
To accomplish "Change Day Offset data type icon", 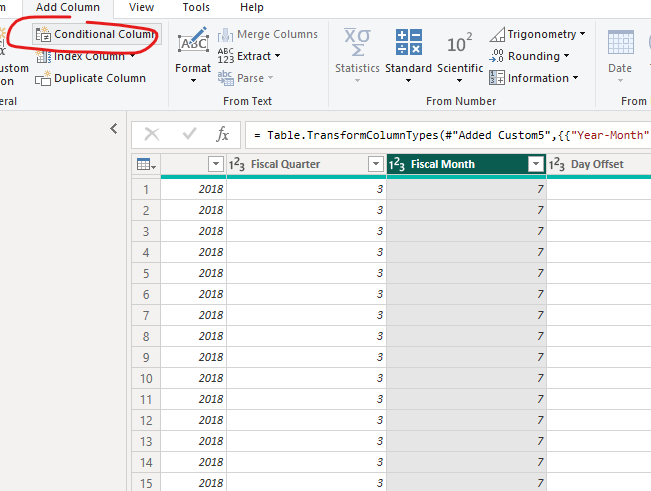I will (x=557, y=164).
